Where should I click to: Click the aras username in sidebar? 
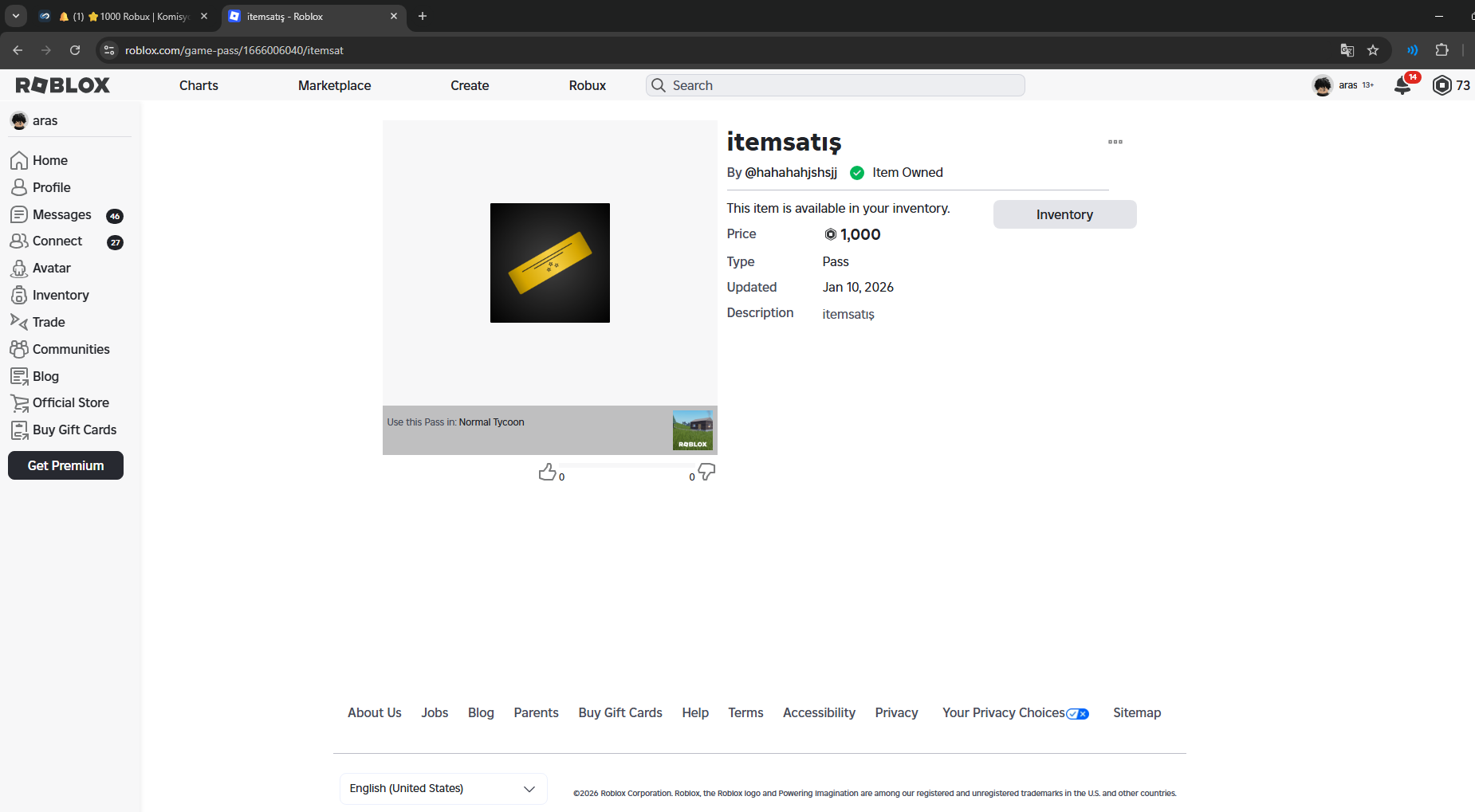45,121
